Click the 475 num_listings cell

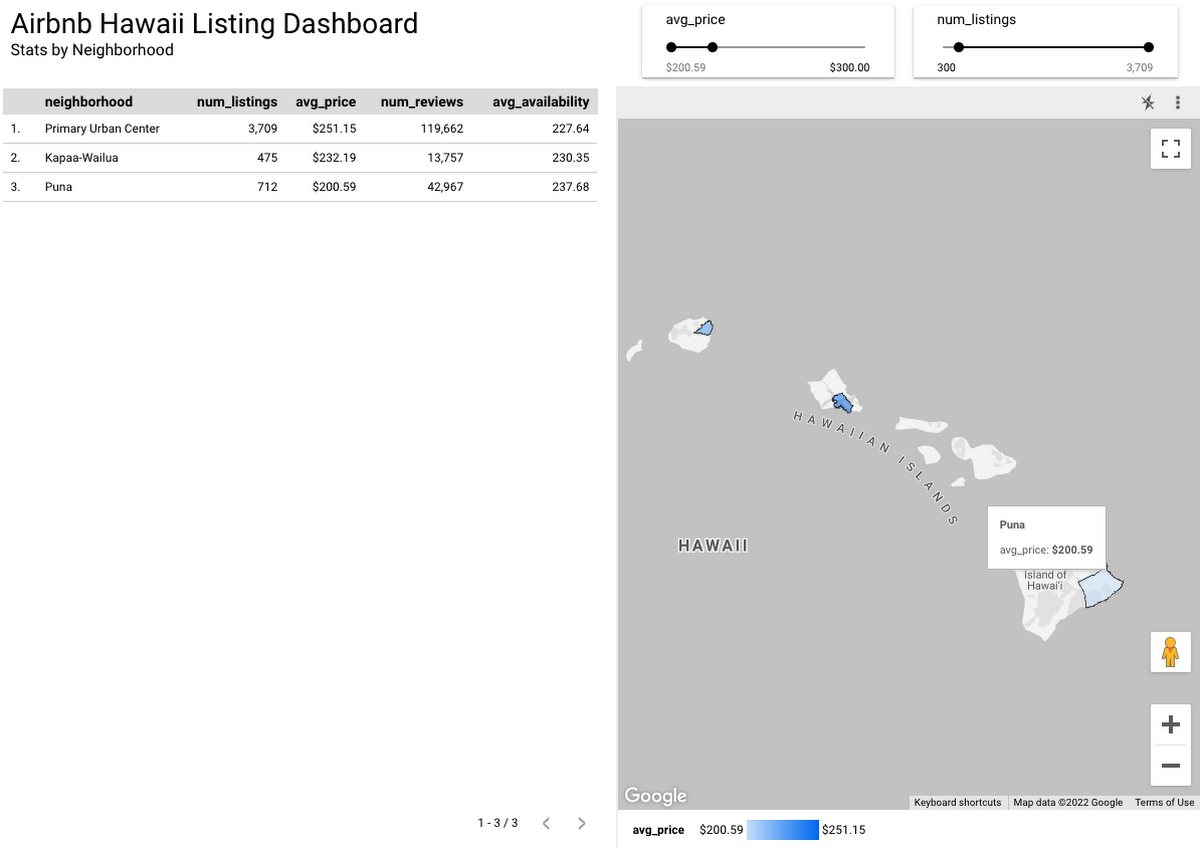pyautogui.click(x=267, y=158)
